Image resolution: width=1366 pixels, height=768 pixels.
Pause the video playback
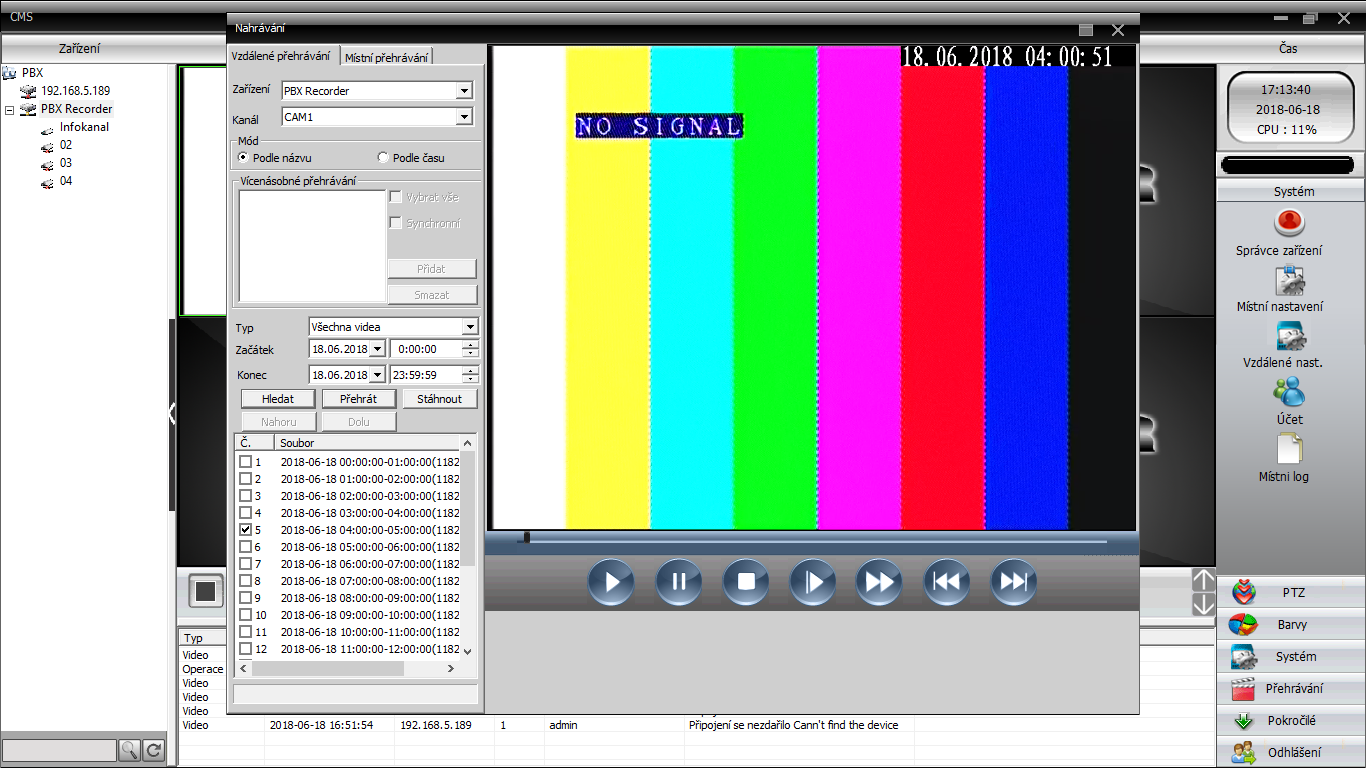point(678,582)
